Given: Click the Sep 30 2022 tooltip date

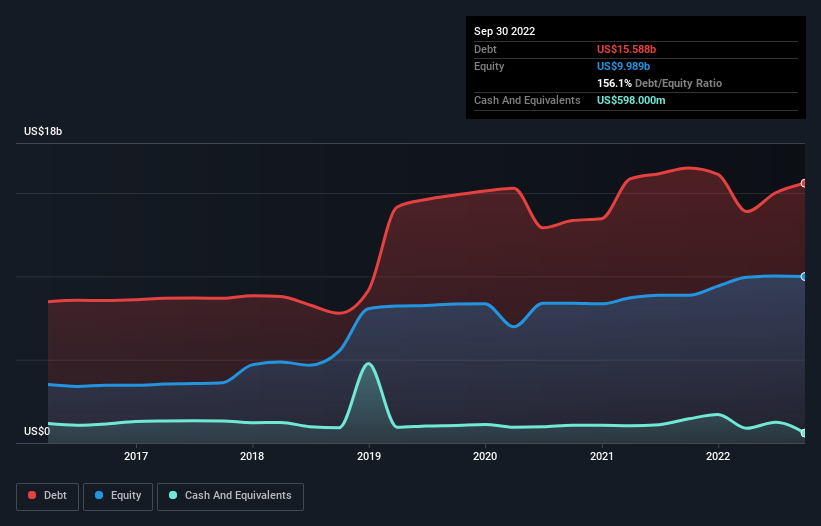Looking at the screenshot, I should pyautogui.click(x=504, y=31).
